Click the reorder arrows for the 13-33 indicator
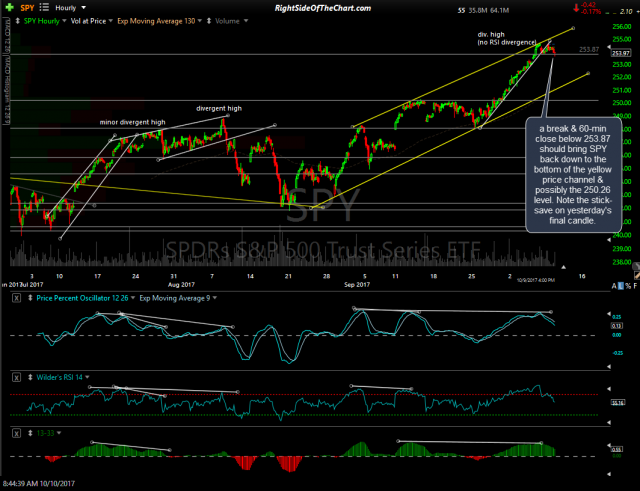This screenshot has width=640, height=491. [30, 433]
